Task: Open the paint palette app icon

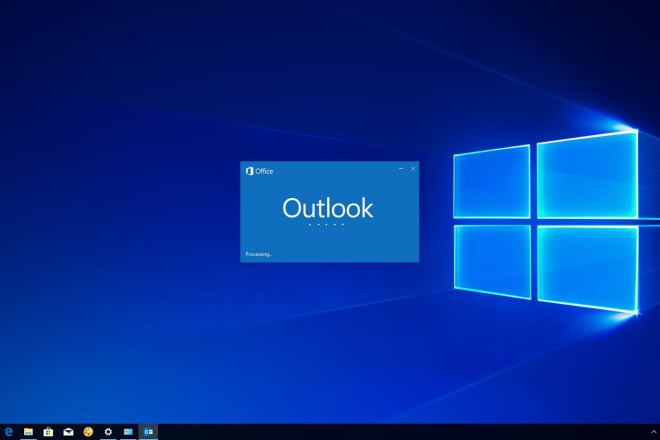Action: click(88, 432)
